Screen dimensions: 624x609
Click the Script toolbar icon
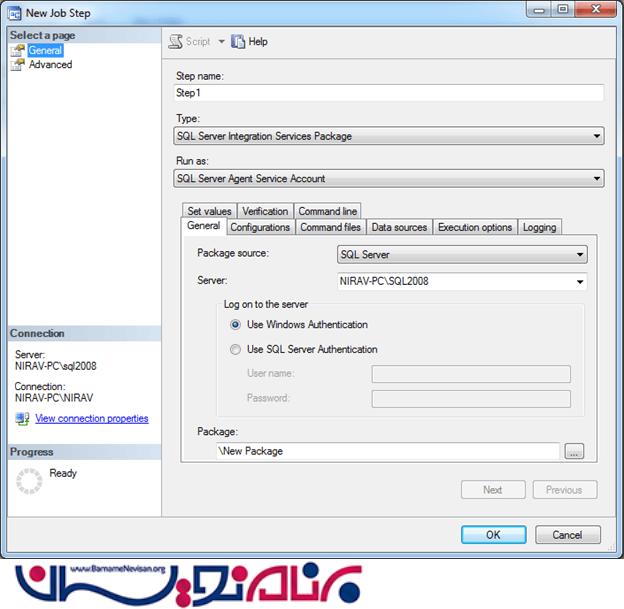pos(176,41)
